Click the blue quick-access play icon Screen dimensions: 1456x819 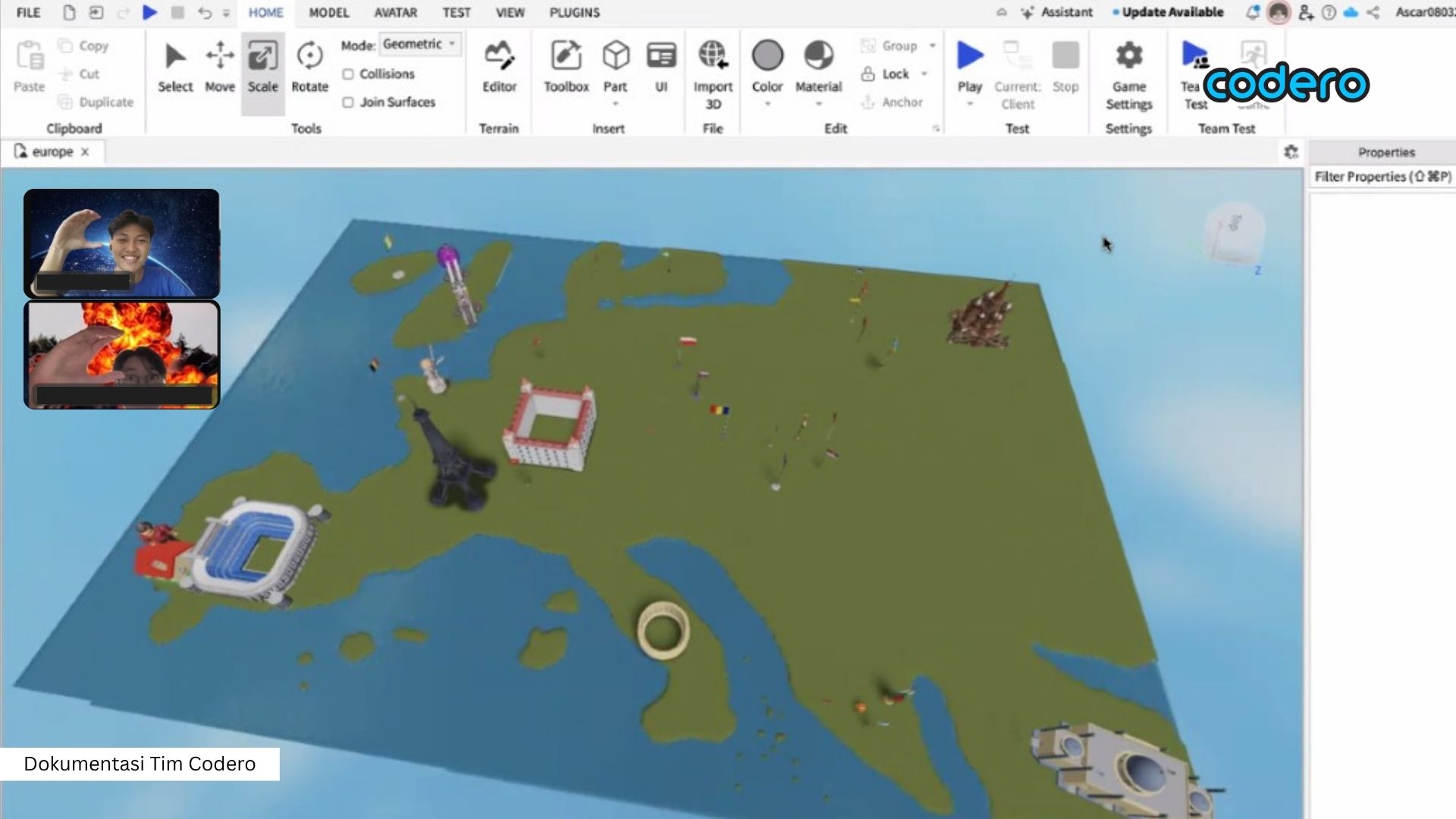(150, 13)
